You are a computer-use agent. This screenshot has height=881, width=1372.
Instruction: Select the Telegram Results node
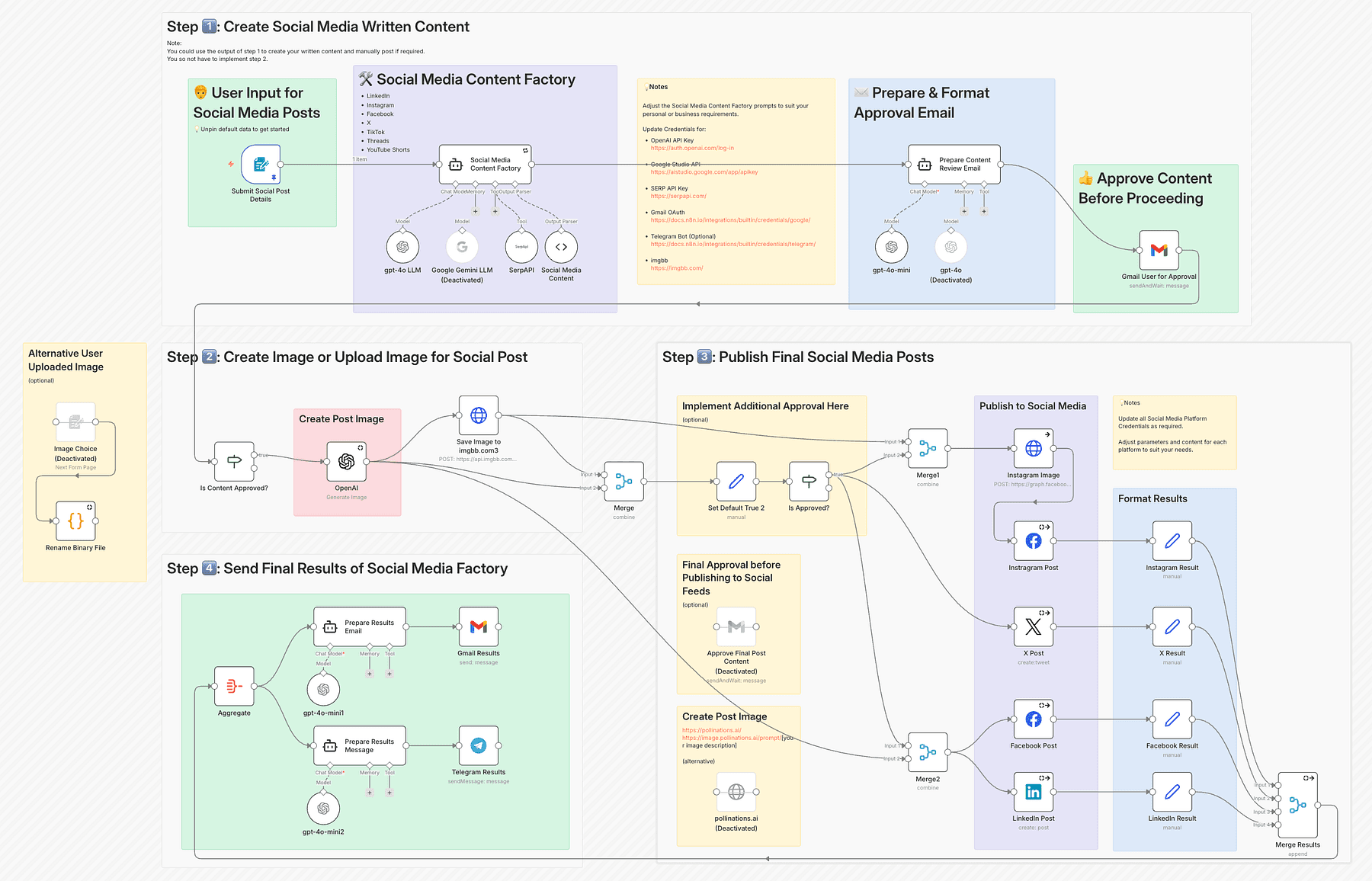pyautogui.click(x=478, y=745)
